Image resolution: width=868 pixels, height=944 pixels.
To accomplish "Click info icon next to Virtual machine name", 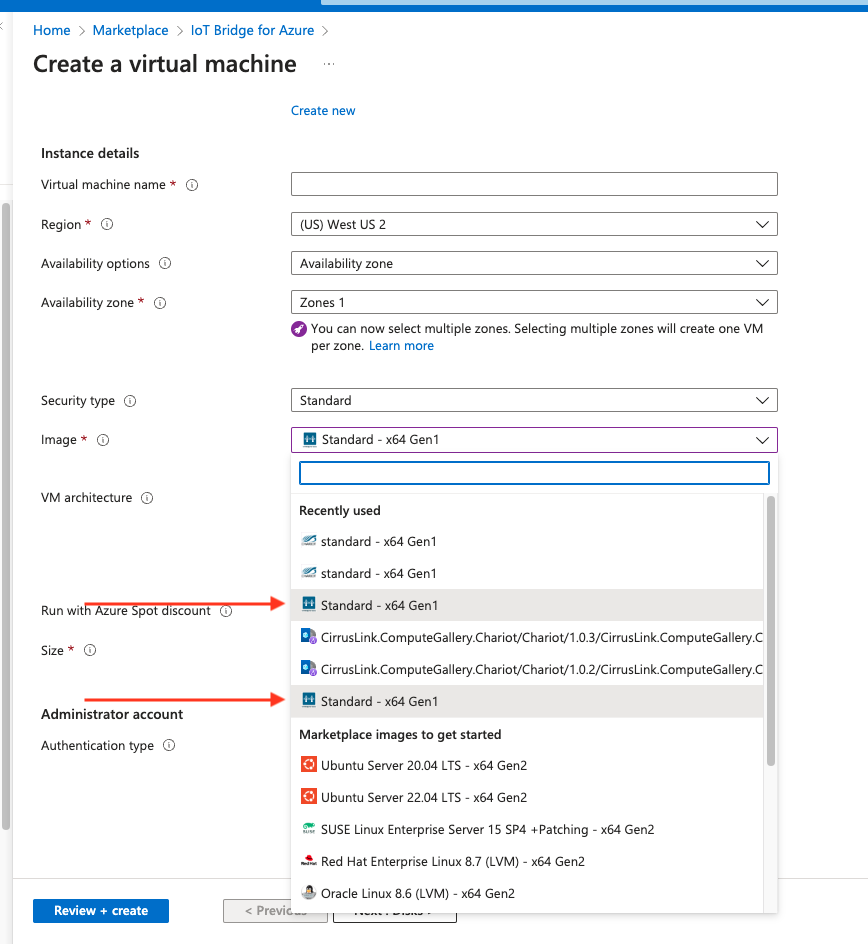I will pyautogui.click(x=192, y=185).
